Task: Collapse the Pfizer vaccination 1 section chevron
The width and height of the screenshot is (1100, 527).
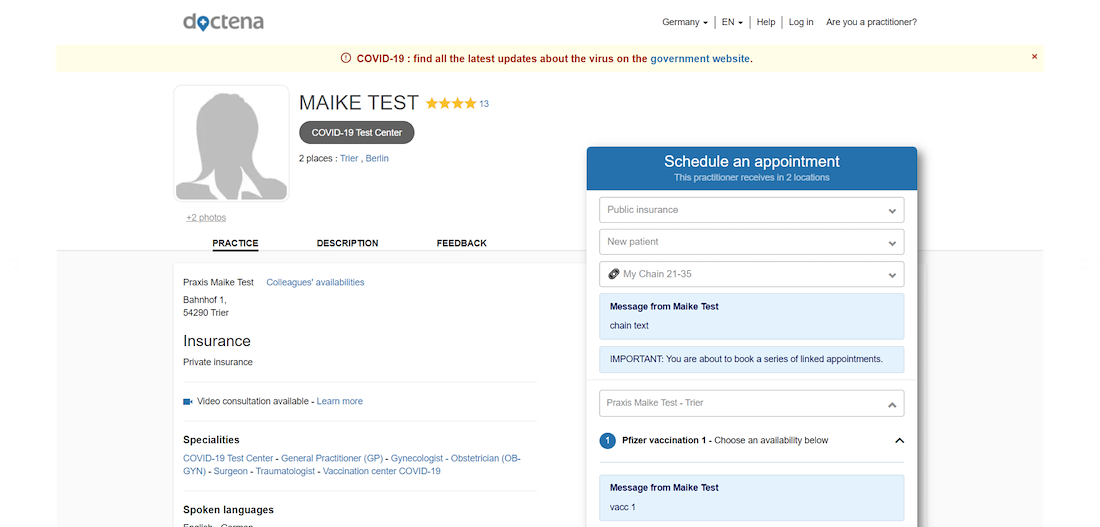Action: click(899, 441)
